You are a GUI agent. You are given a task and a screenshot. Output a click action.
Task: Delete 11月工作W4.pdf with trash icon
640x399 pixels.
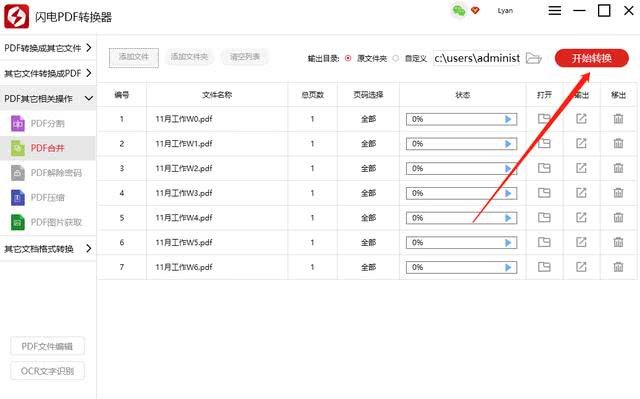(618, 217)
